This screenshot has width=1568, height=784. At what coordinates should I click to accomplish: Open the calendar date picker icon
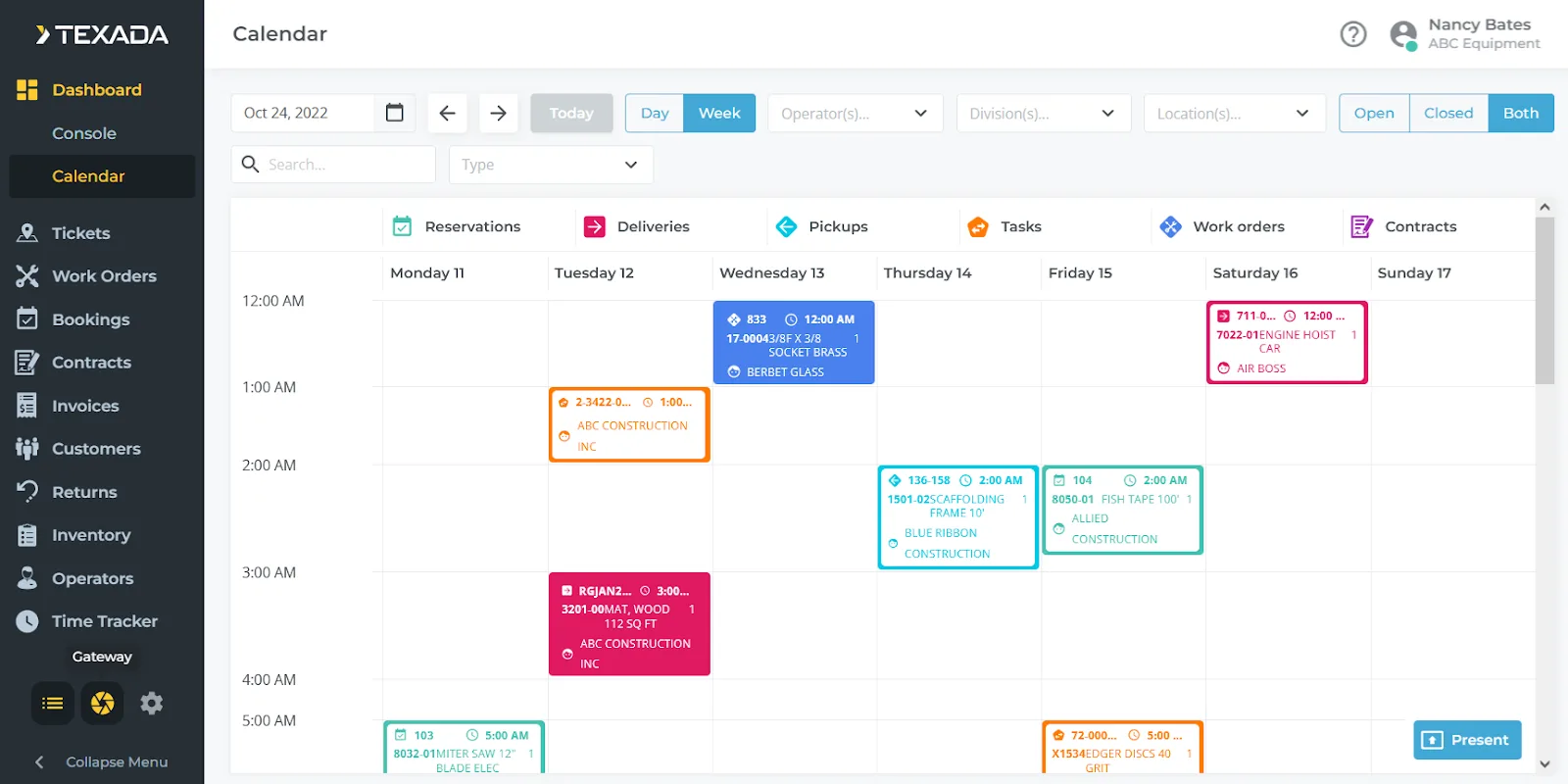[x=395, y=113]
